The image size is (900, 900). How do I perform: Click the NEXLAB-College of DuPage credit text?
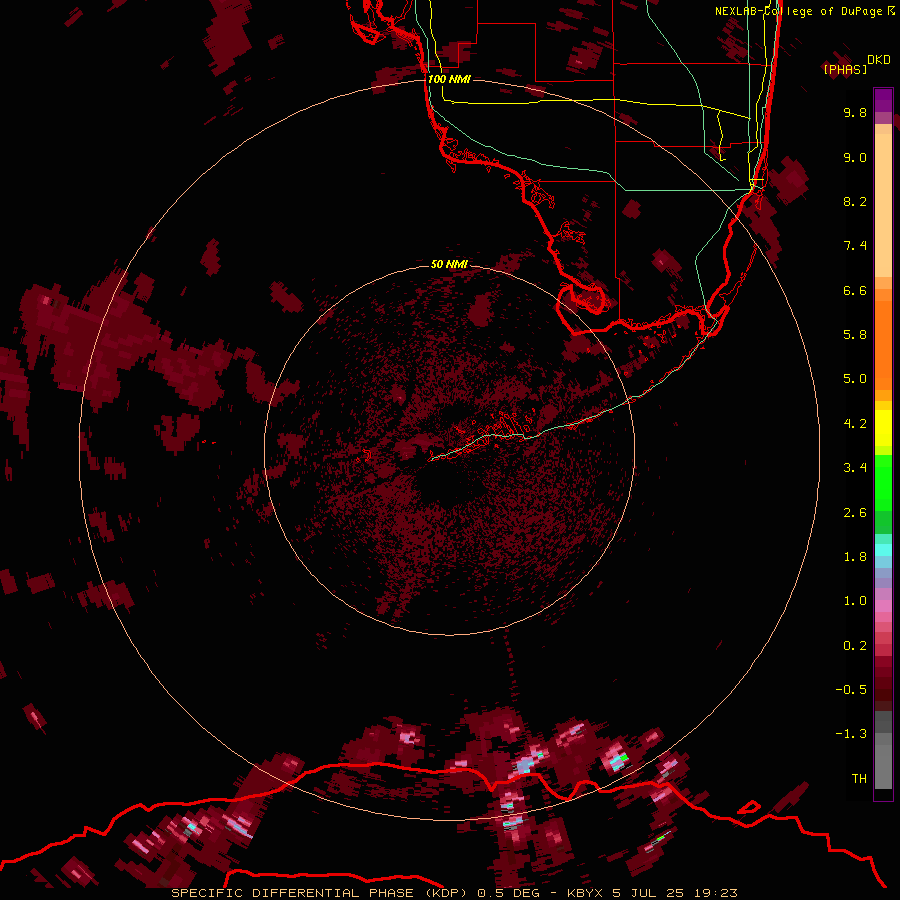coord(800,11)
